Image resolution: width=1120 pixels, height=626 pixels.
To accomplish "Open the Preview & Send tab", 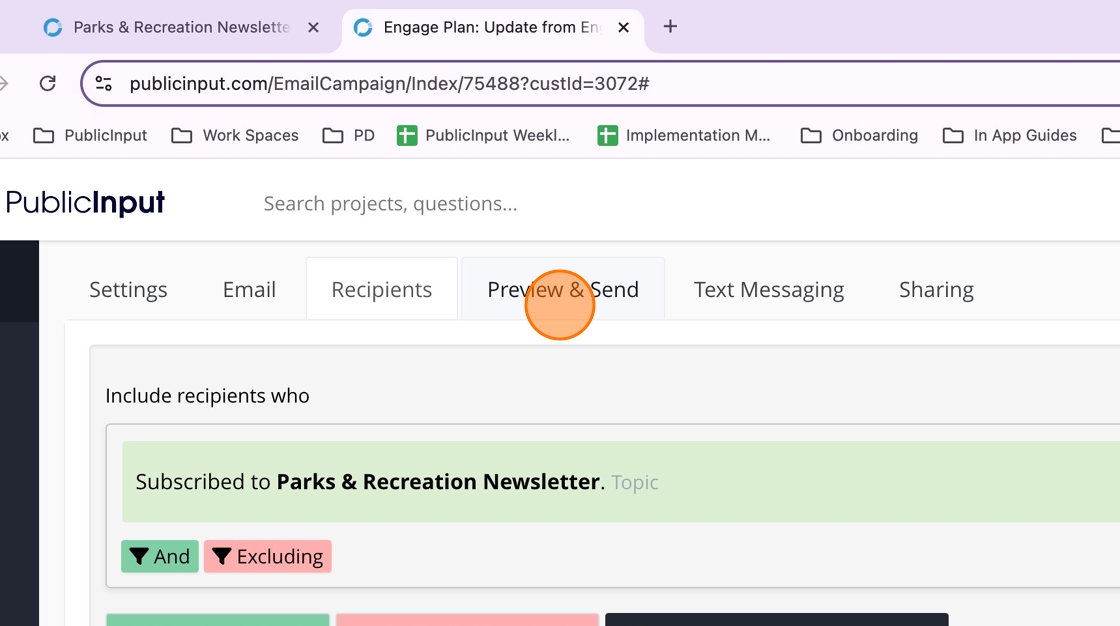I will pos(563,290).
